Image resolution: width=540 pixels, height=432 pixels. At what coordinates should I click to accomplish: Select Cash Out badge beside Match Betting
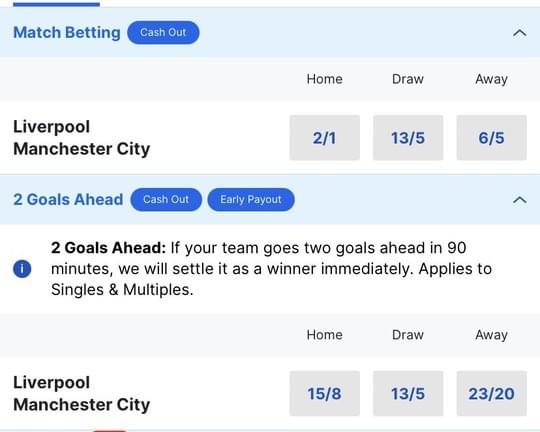163,33
